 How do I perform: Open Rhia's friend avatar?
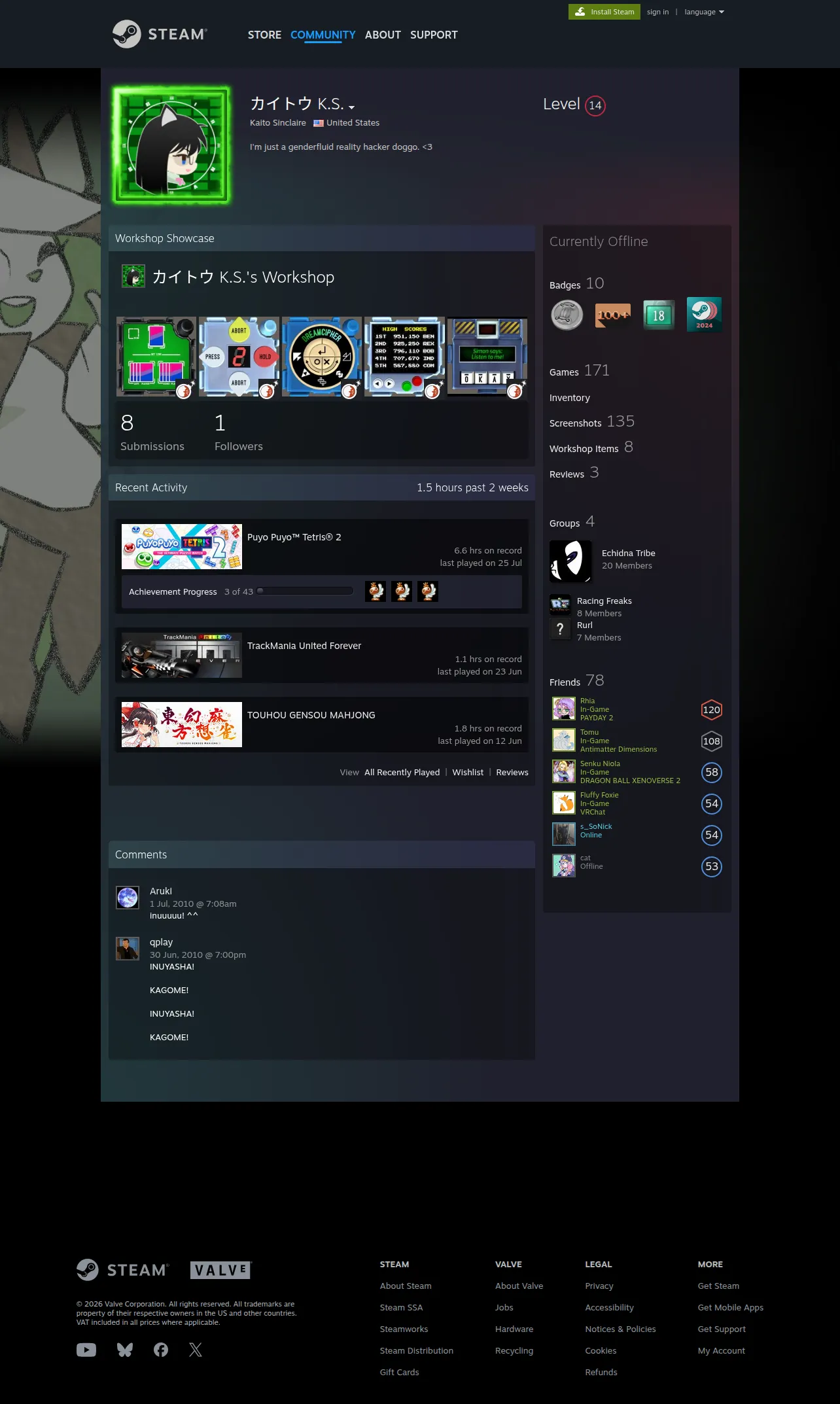pyautogui.click(x=564, y=709)
